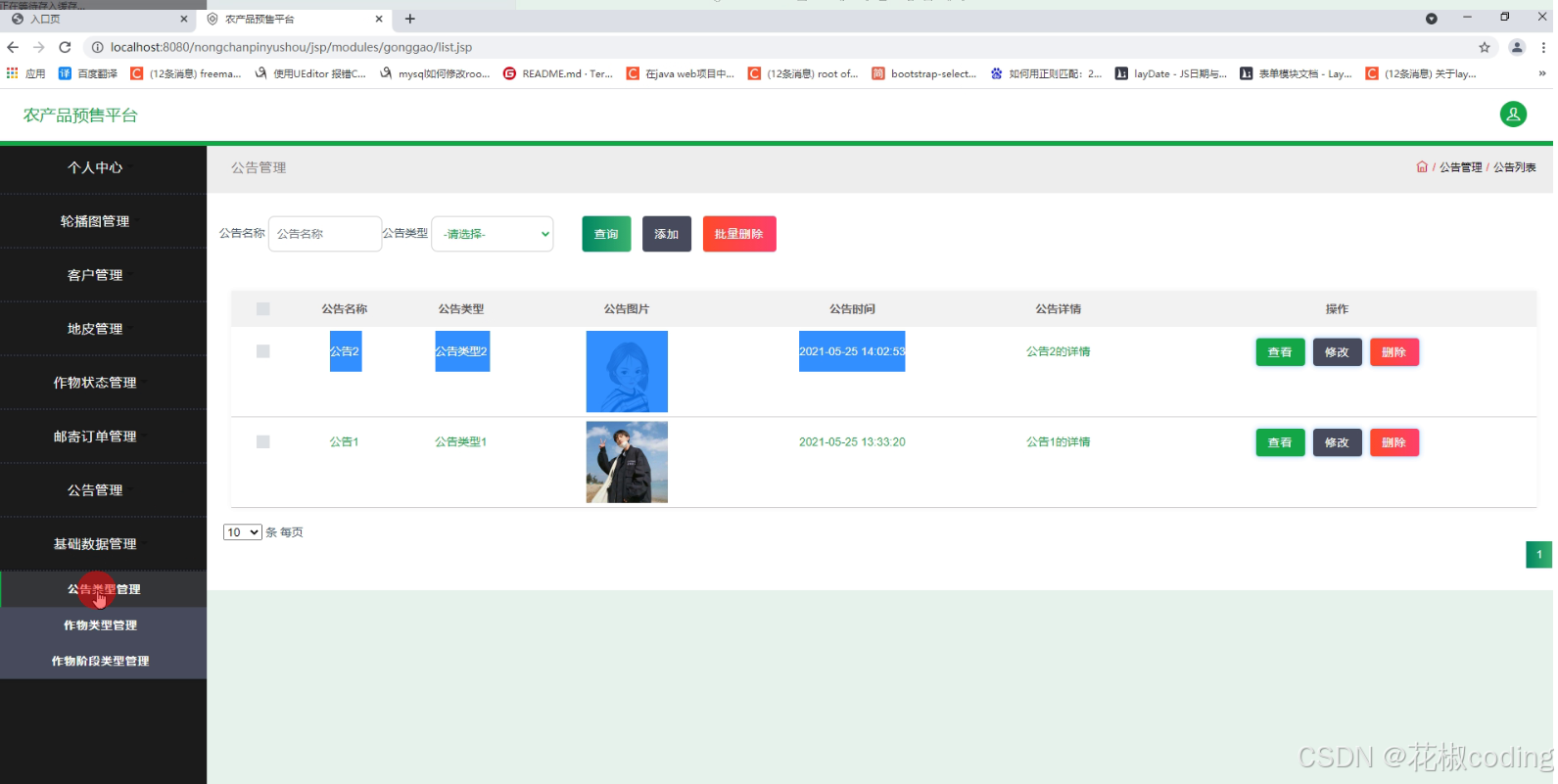The image size is (1558, 784).
Task: Close the 入口页 tab
Action: click(x=183, y=19)
